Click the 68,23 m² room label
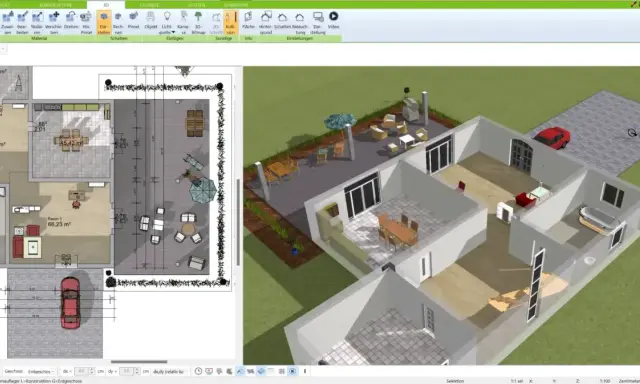This screenshot has height=384, width=640. 59,224
